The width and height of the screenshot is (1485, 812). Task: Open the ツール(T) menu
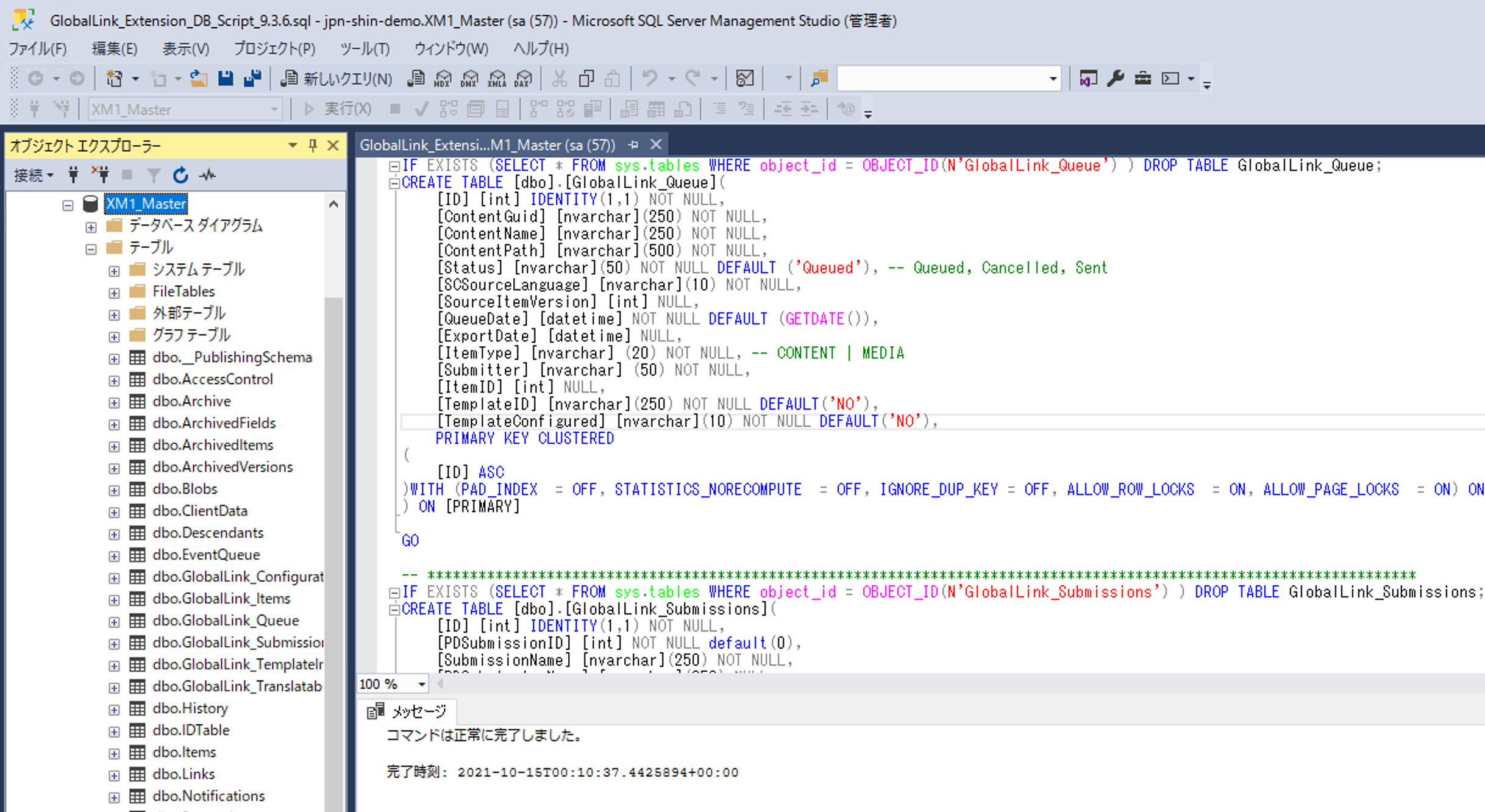(365, 49)
